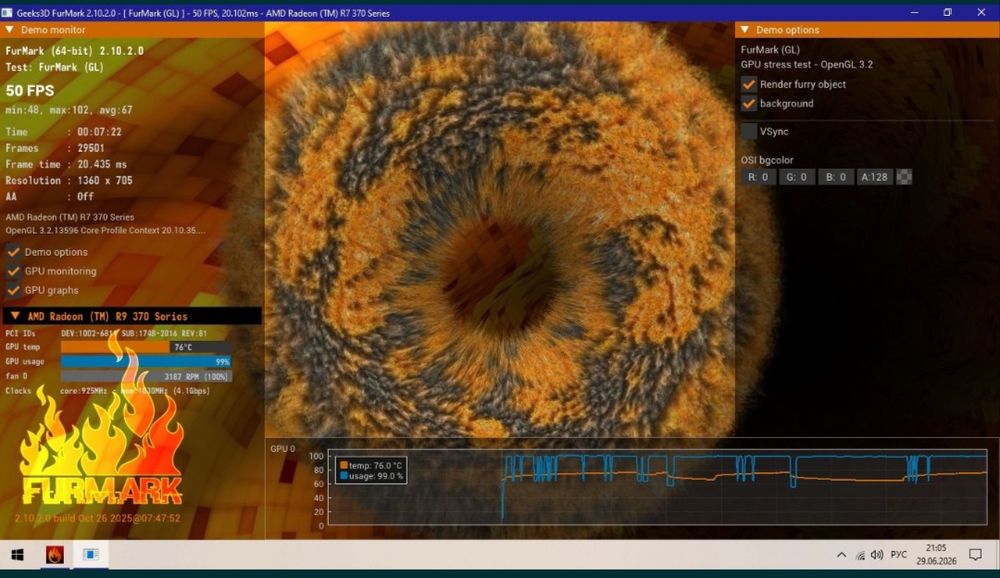
Task: Select the second taskbar window icon
Action: point(91,554)
